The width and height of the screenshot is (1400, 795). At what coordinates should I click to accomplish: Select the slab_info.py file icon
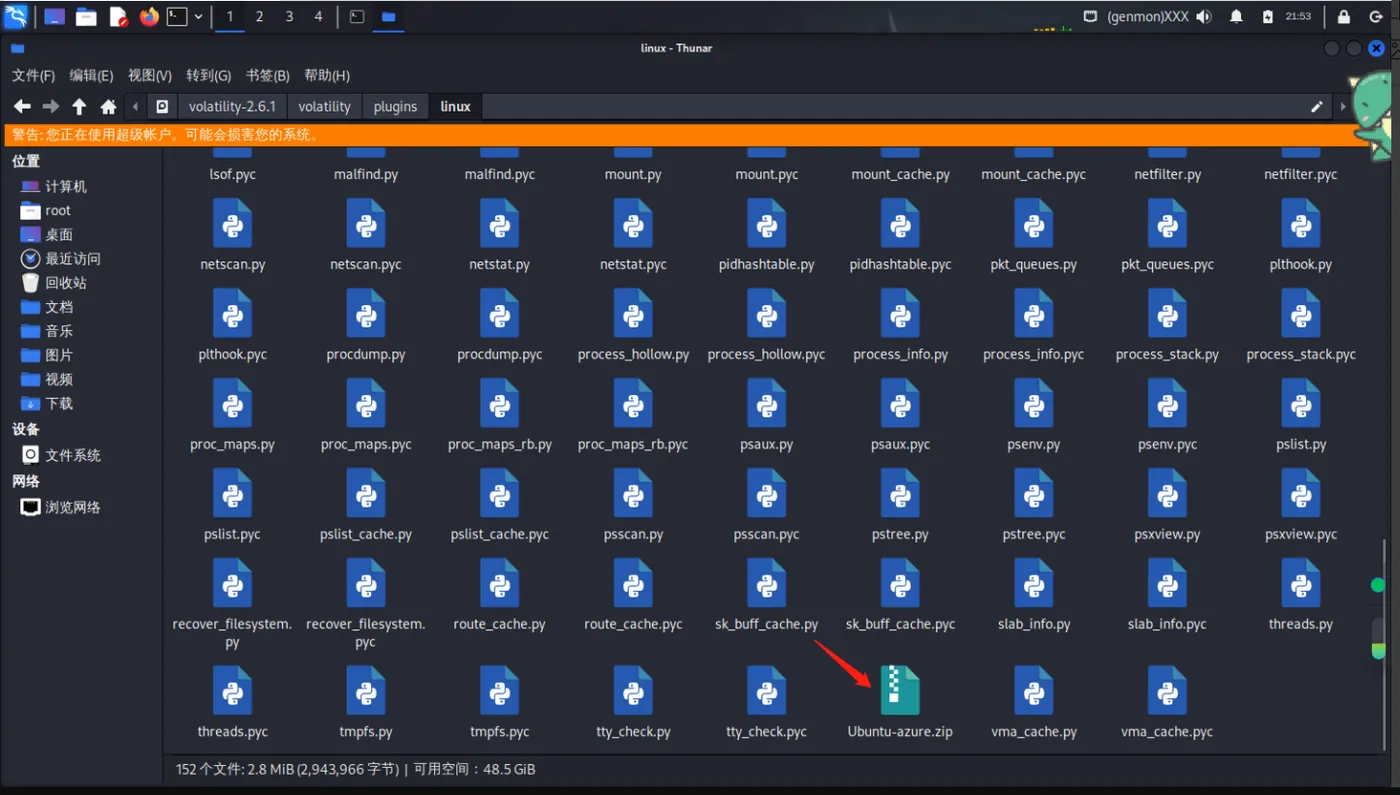click(x=1034, y=583)
